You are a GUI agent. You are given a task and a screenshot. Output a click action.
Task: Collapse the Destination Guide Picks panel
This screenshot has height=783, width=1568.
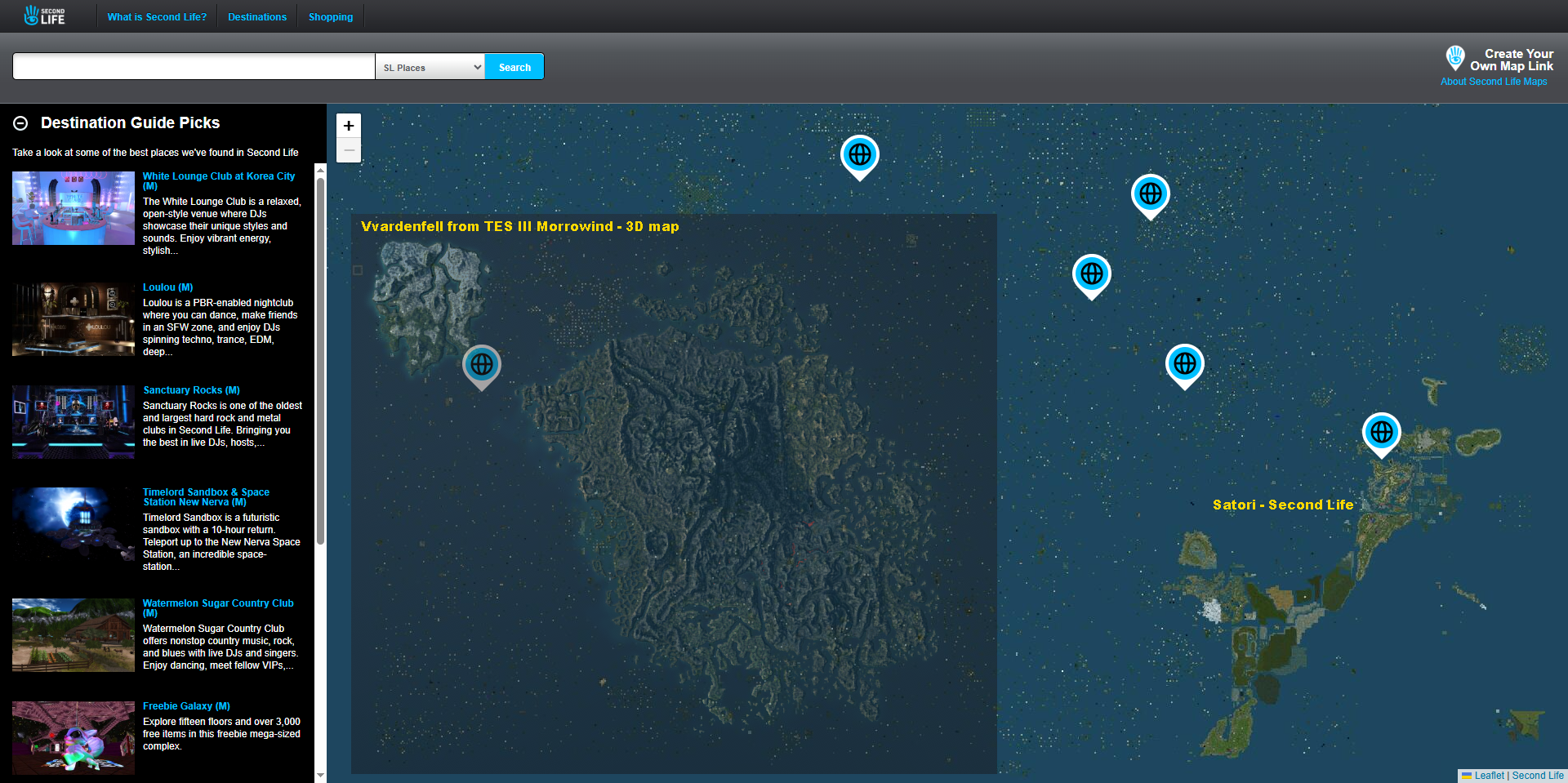click(x=21, y=123)
